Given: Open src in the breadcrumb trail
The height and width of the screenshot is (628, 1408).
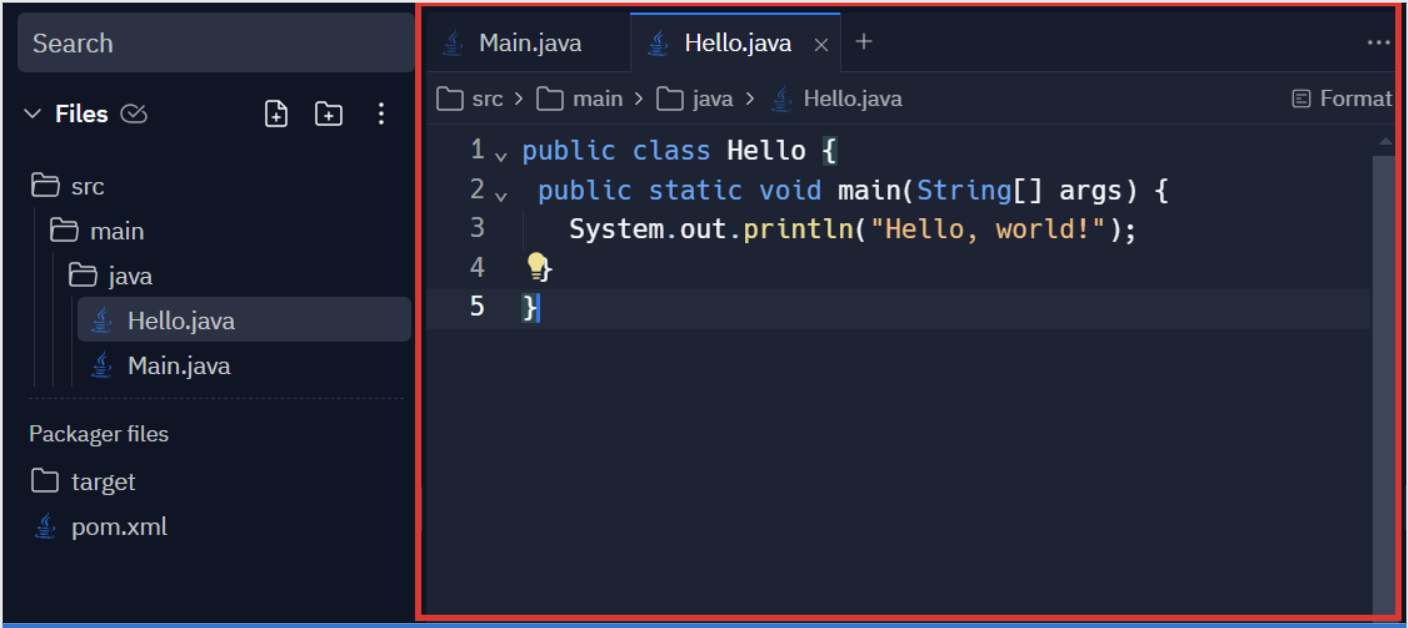Looking at the screenshot, I should point(488,98).
